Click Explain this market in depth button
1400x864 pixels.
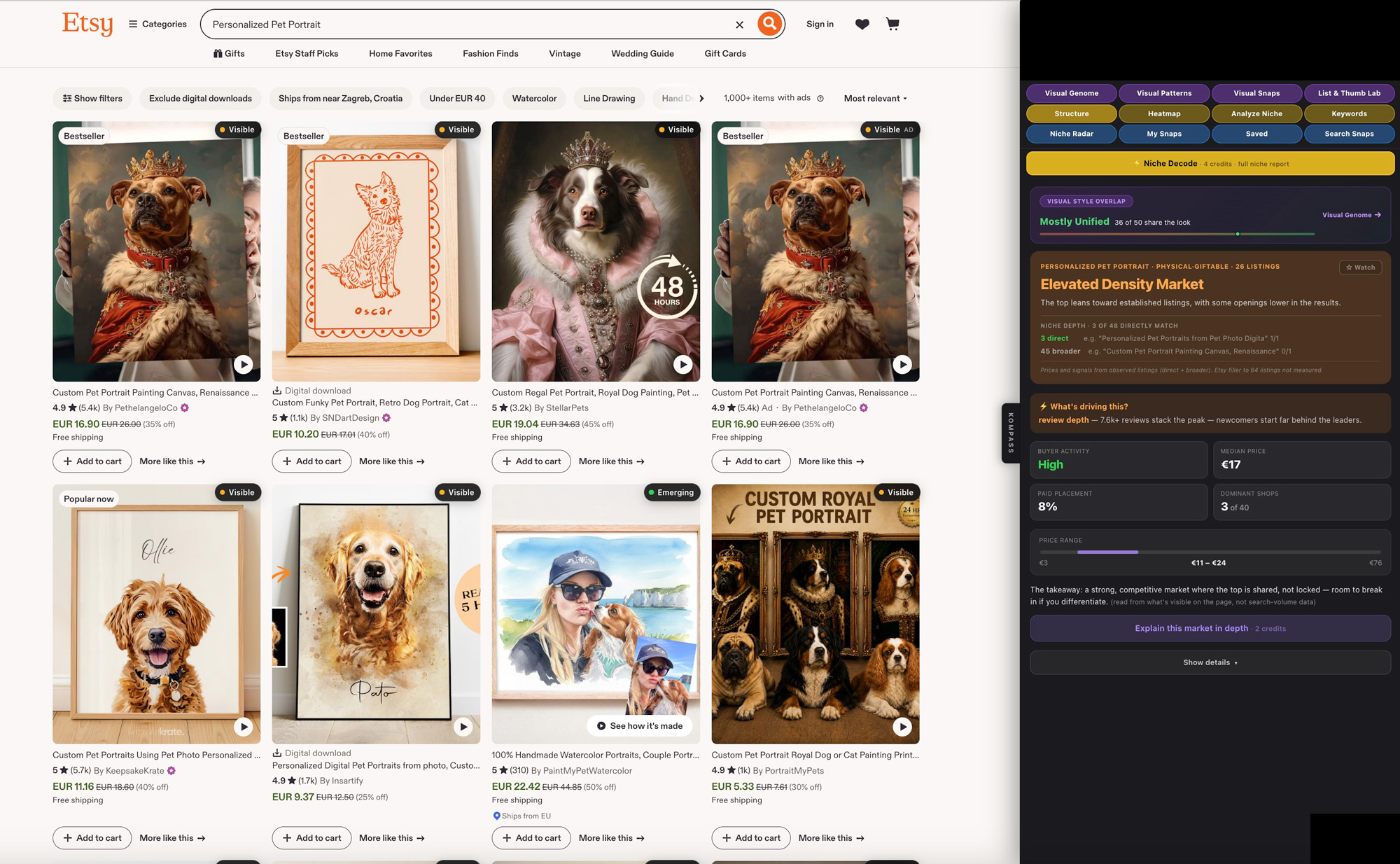pos(1210,628)
